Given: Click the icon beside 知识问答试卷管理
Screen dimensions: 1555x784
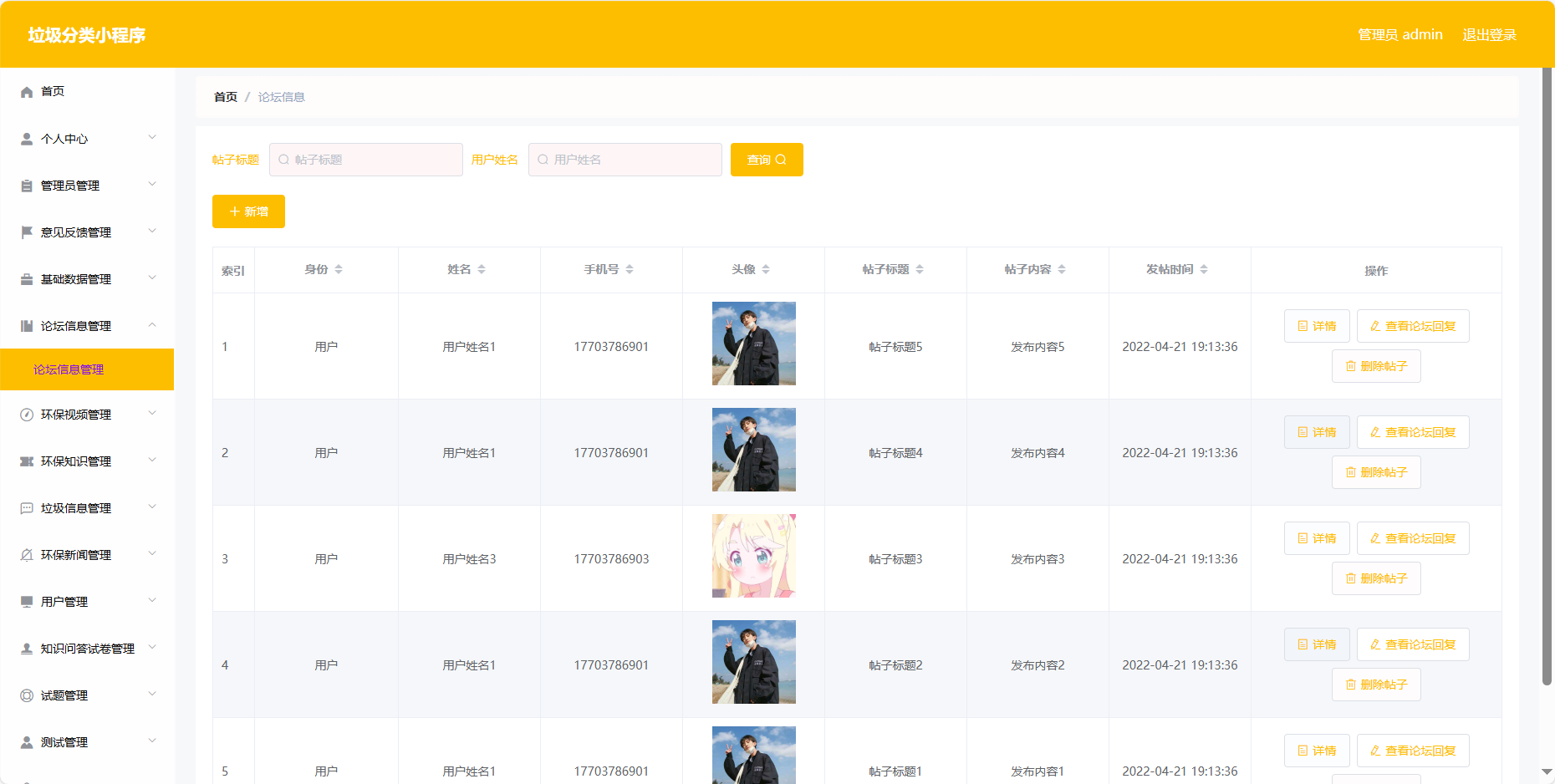Looking at the screenshot, I should coord(27,649).
